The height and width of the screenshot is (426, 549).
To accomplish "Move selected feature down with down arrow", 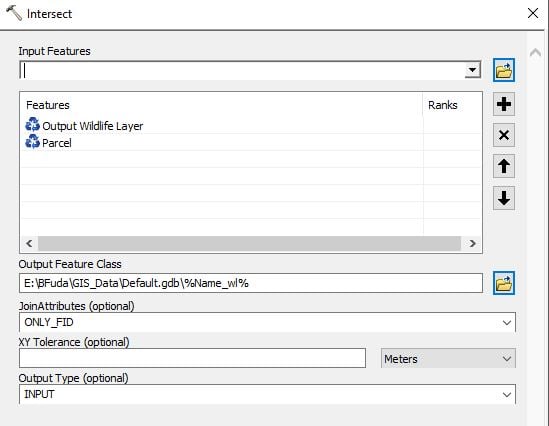I will tap(503, 198).
